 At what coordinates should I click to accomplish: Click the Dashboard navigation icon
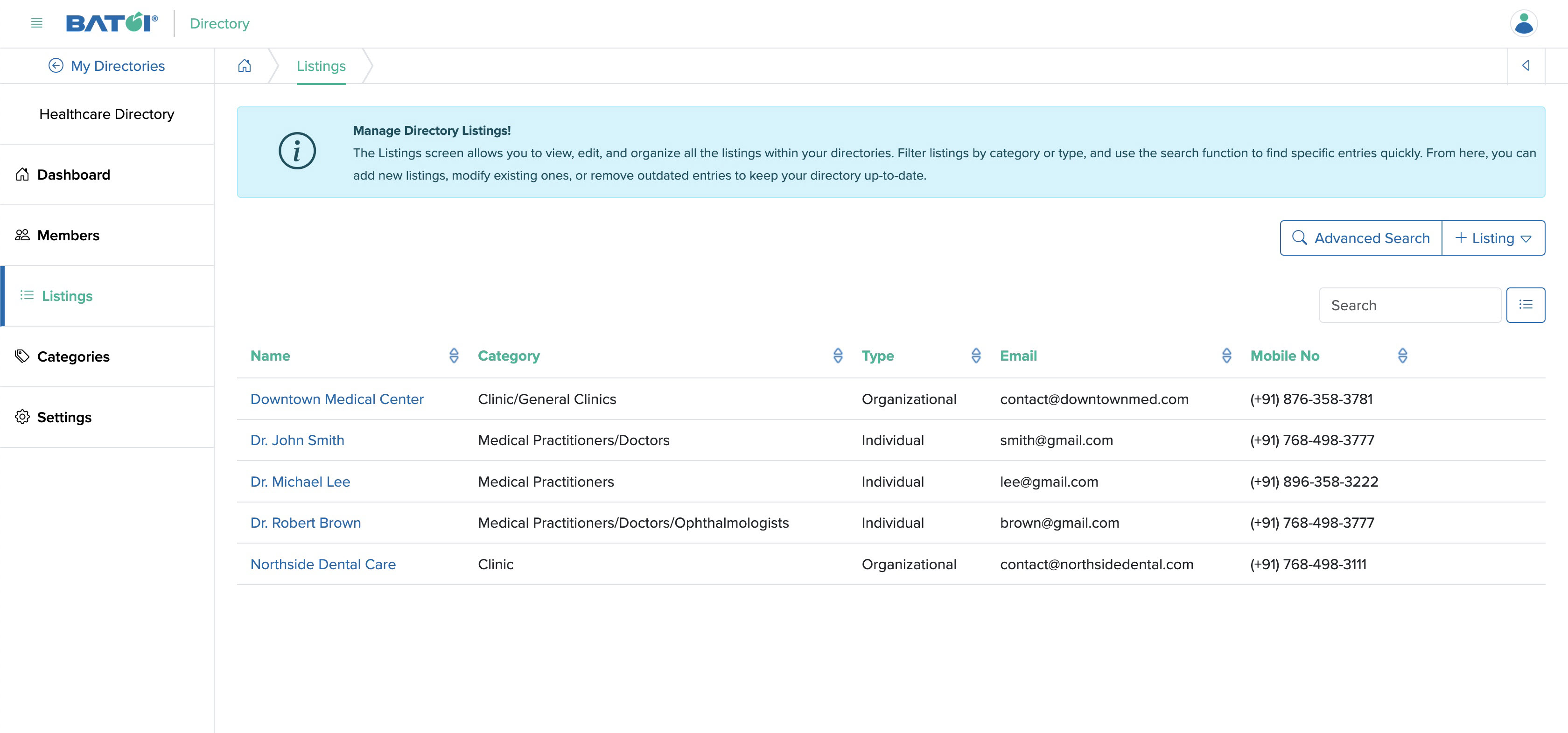pyautogui.click(x=22, y=174)
